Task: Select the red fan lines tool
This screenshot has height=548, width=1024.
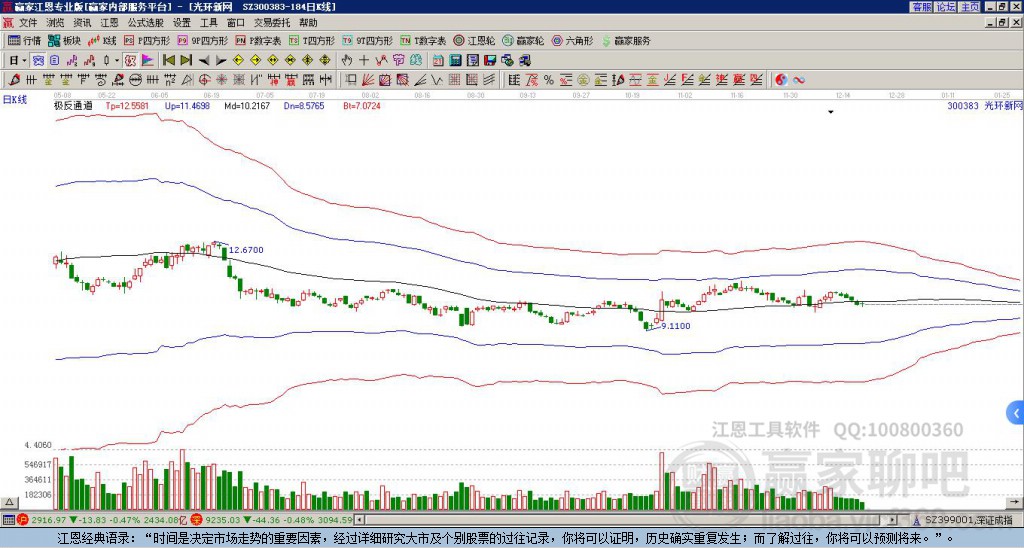Action: pyautogui.click(x=368, y=80)
